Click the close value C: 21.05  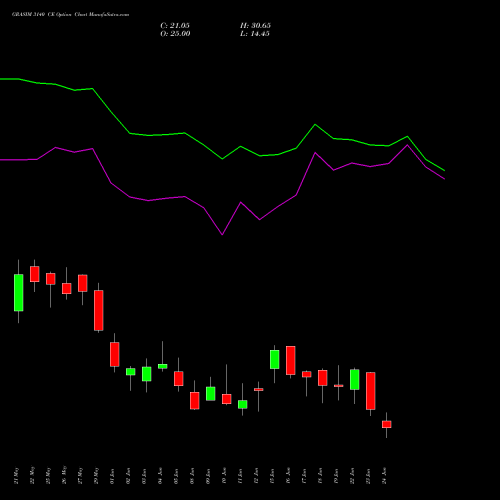pos(175,26)
